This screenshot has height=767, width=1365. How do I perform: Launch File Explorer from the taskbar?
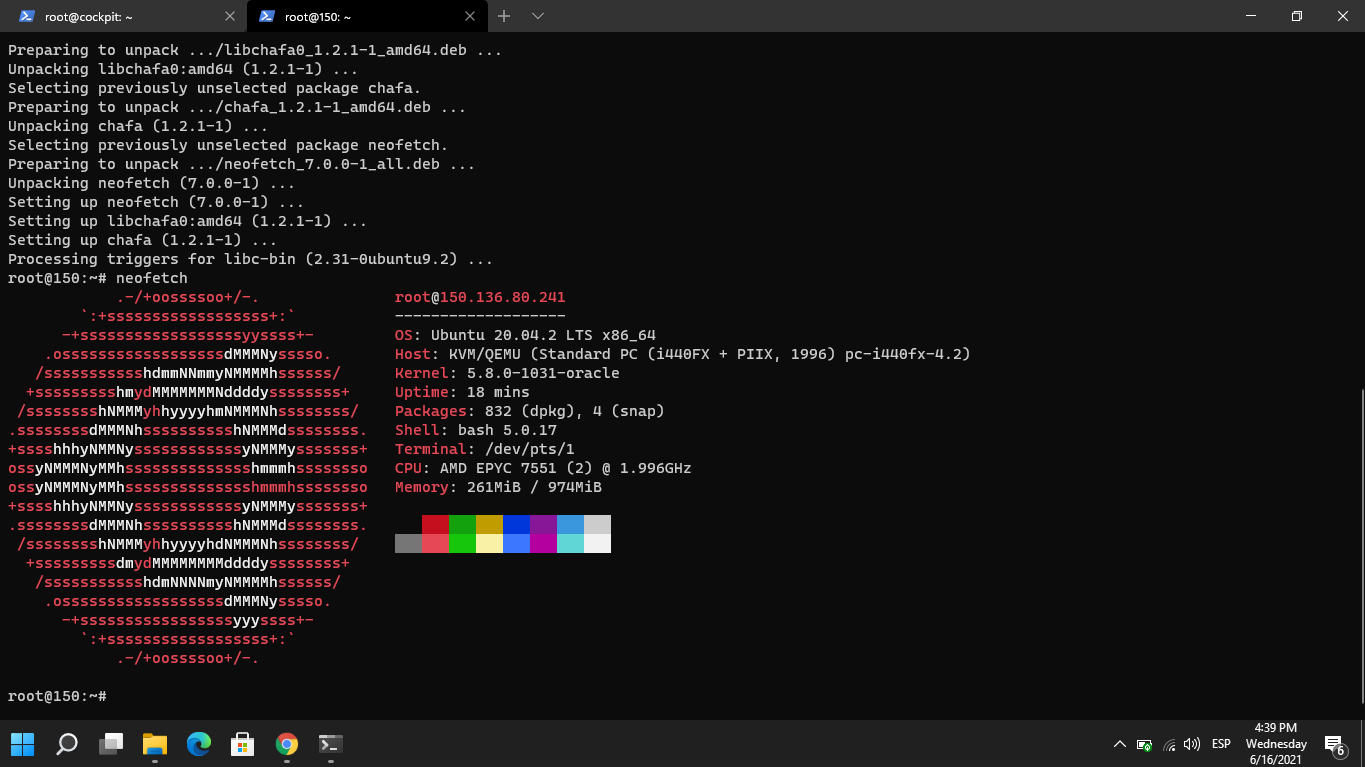[155, 744]
